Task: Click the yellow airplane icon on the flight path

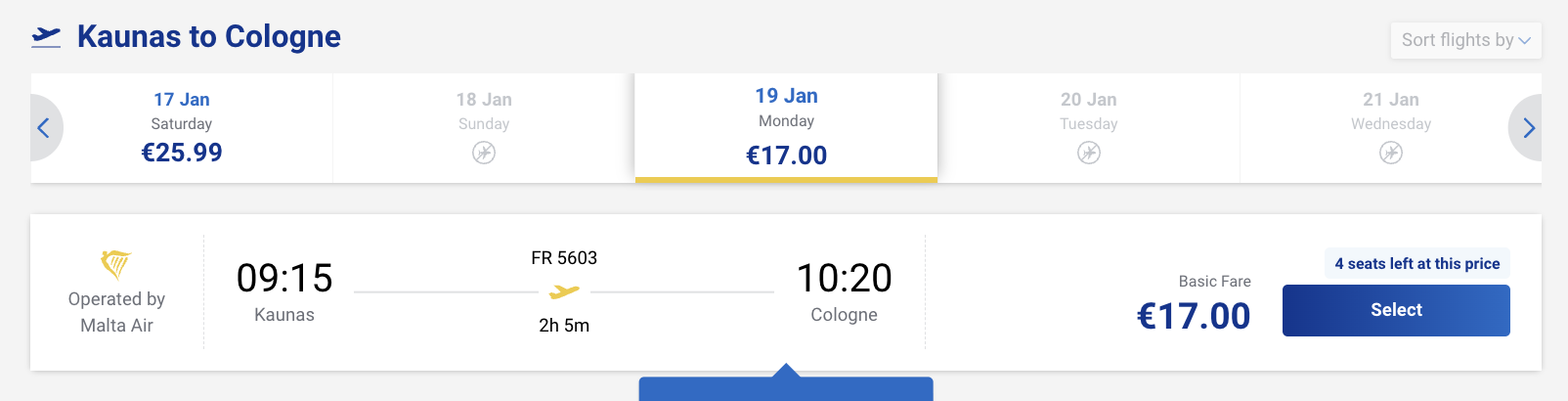Action: (564, 291)
